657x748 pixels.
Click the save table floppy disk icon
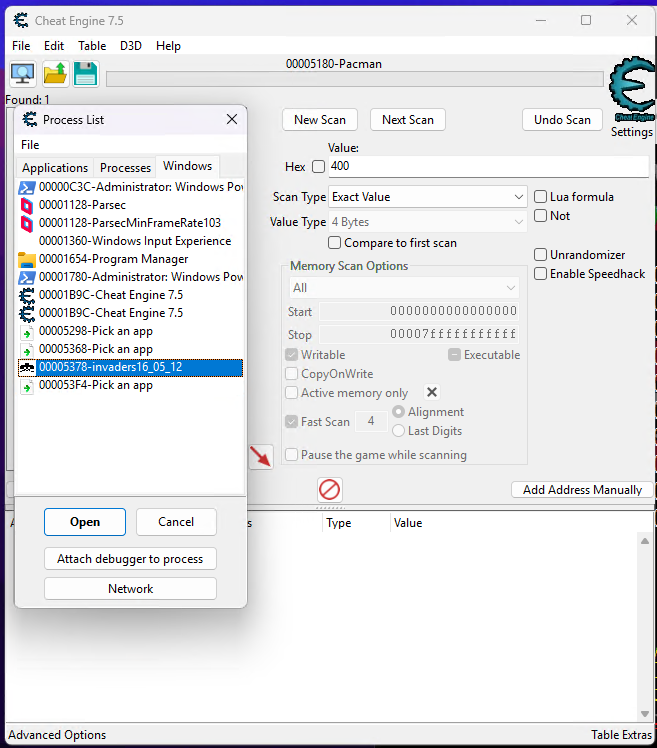(86, 74)
